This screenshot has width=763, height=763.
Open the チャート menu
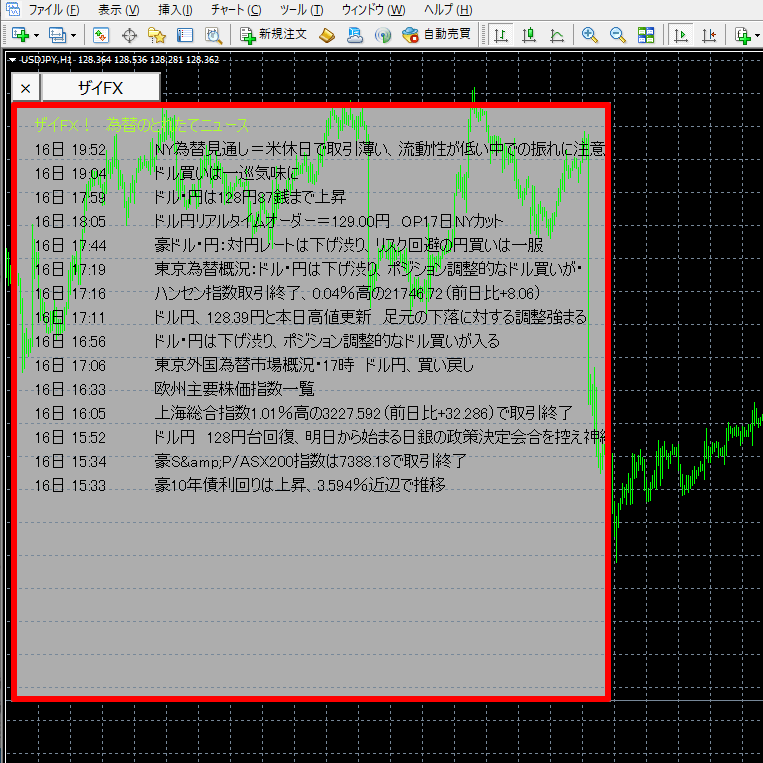point(236,10)
